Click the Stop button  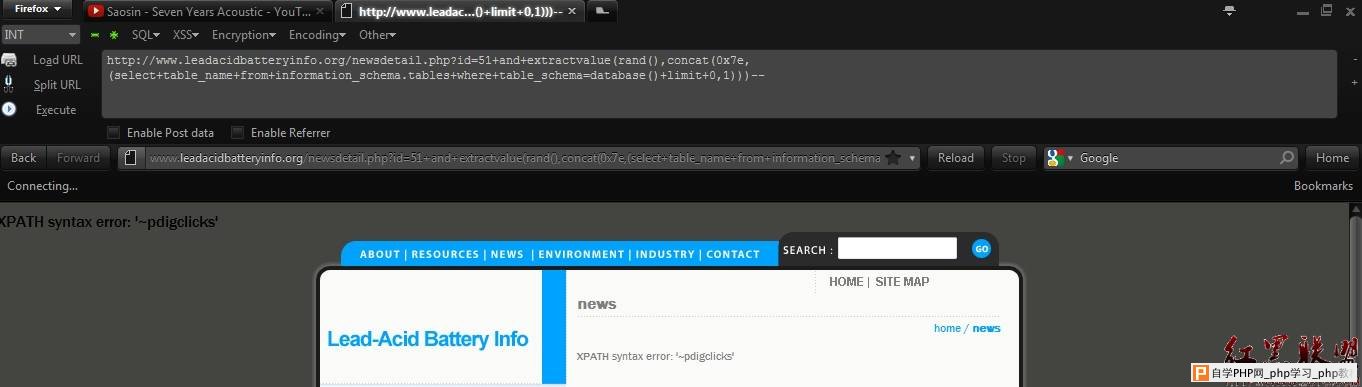(1014, 158)
